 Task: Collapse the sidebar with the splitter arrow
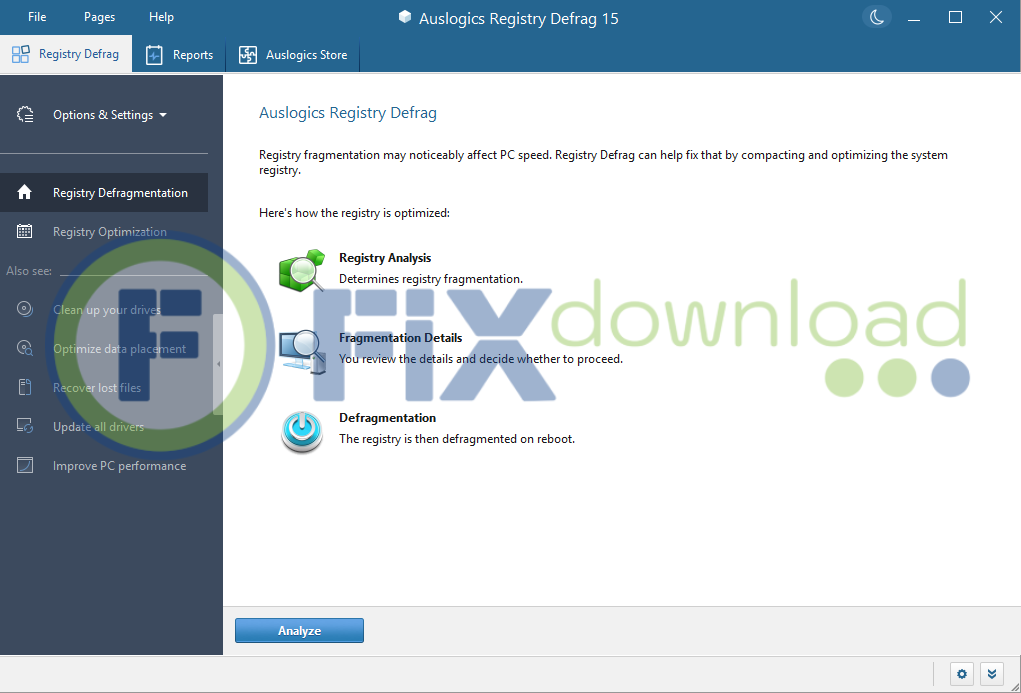[x=218, y=365]
